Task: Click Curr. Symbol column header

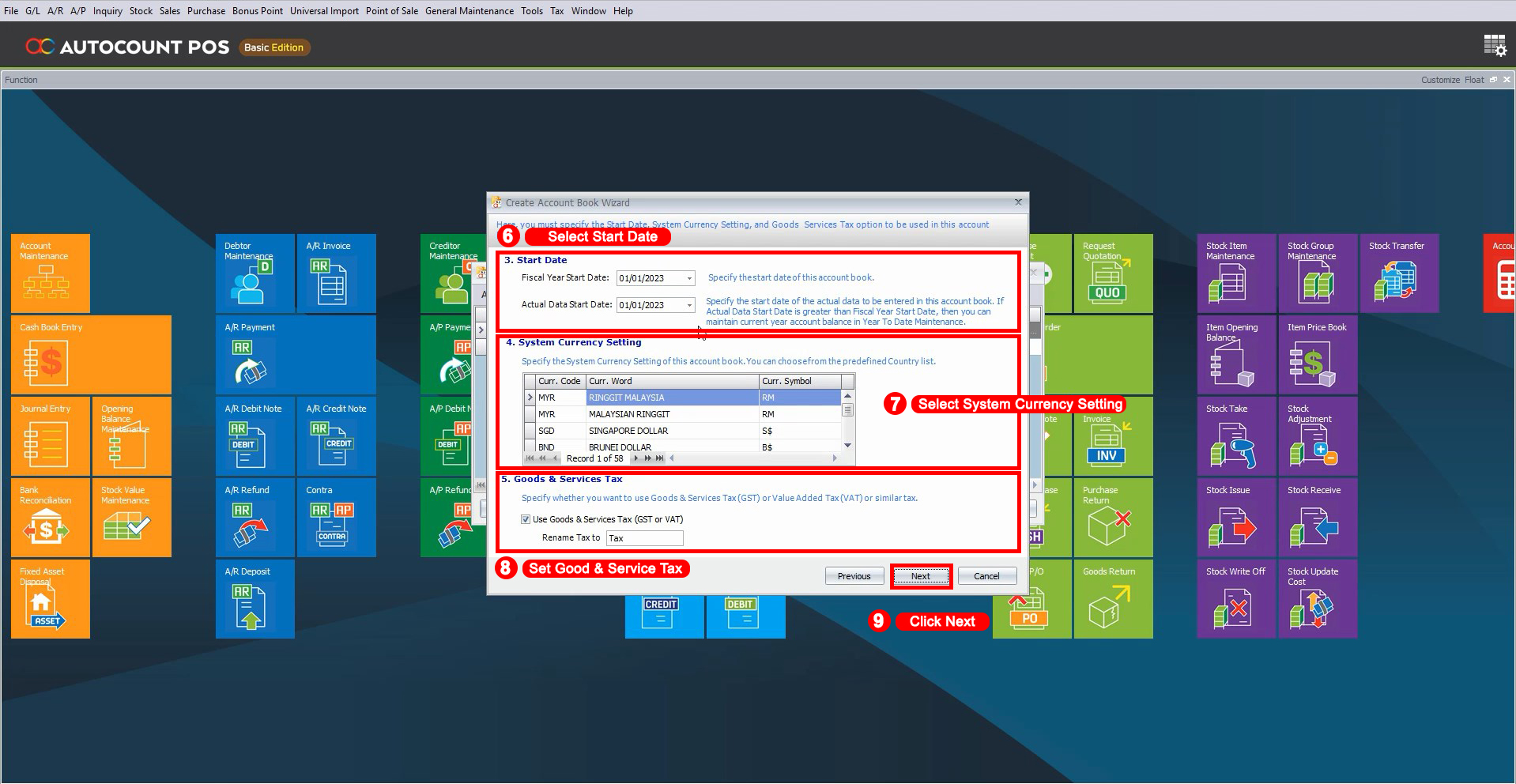Action: tap(800, 381)
